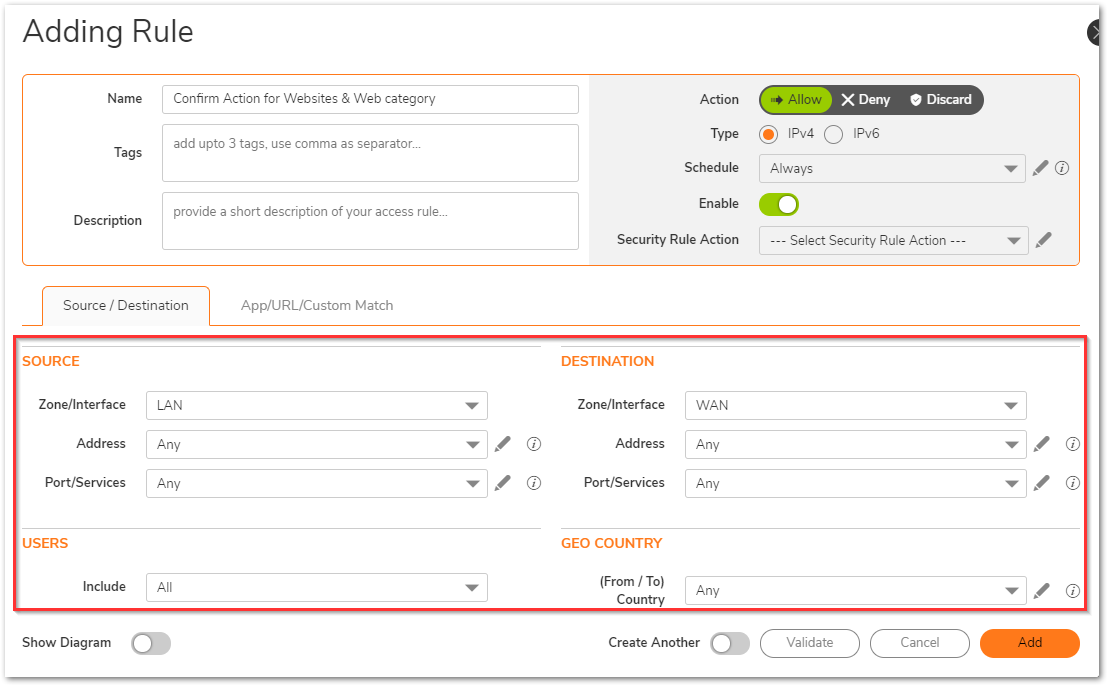Click pencil icon for Source Address
Image resolution: width=1108 pixels, height=686 pixels.
tap(503, 444)
